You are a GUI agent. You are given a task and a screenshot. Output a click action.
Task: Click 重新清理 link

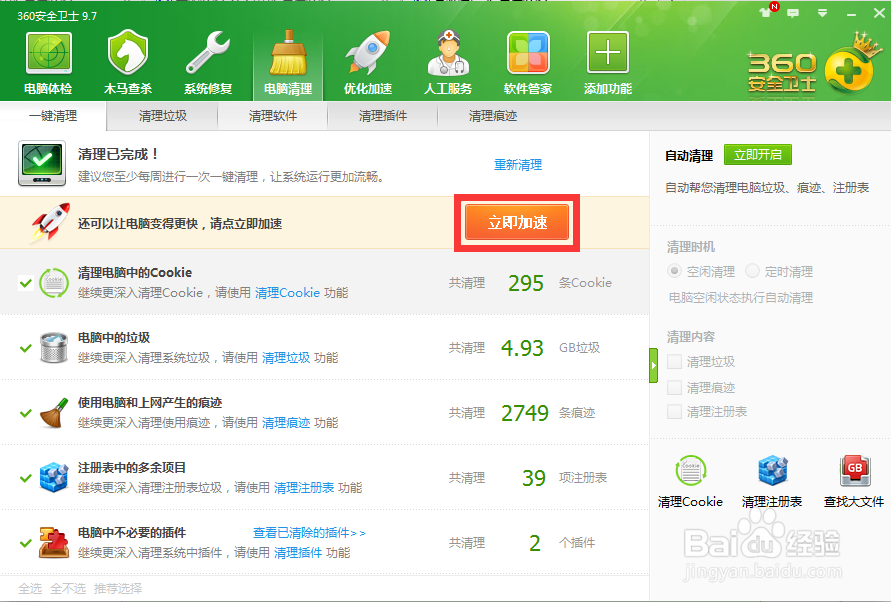518,165
